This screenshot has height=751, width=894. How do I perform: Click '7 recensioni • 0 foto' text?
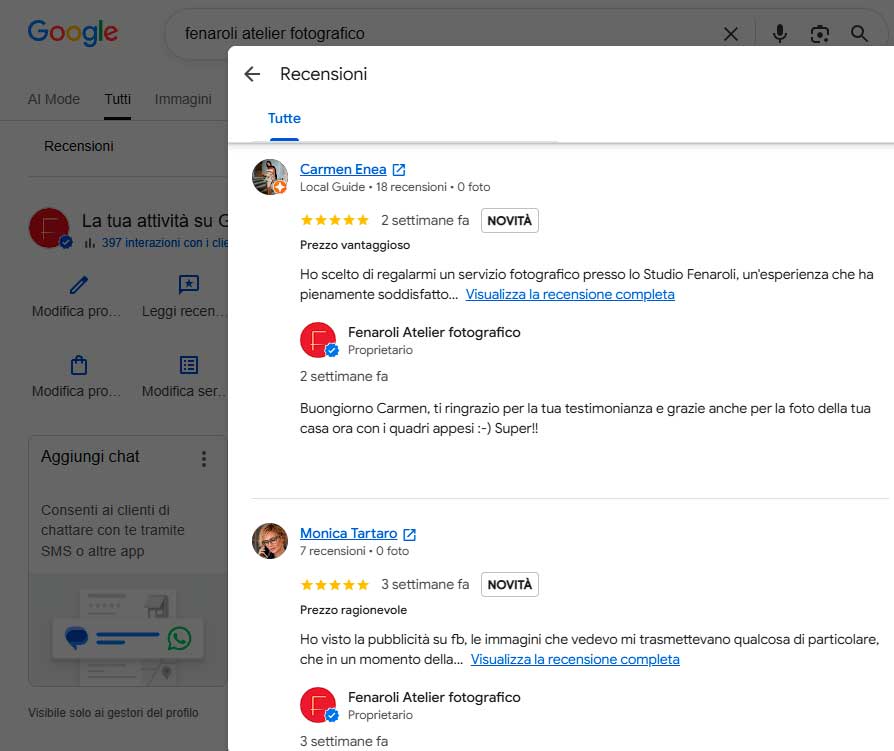coord(354,551)
